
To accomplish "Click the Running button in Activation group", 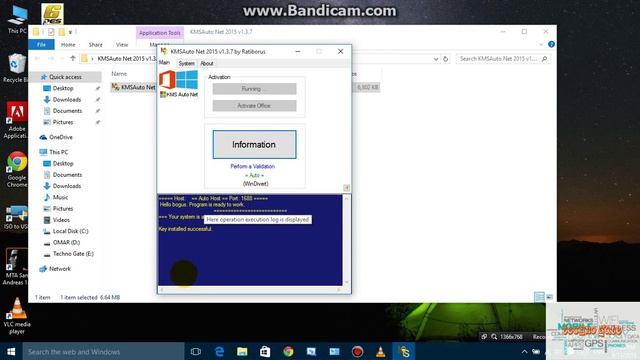I will 254,89.
